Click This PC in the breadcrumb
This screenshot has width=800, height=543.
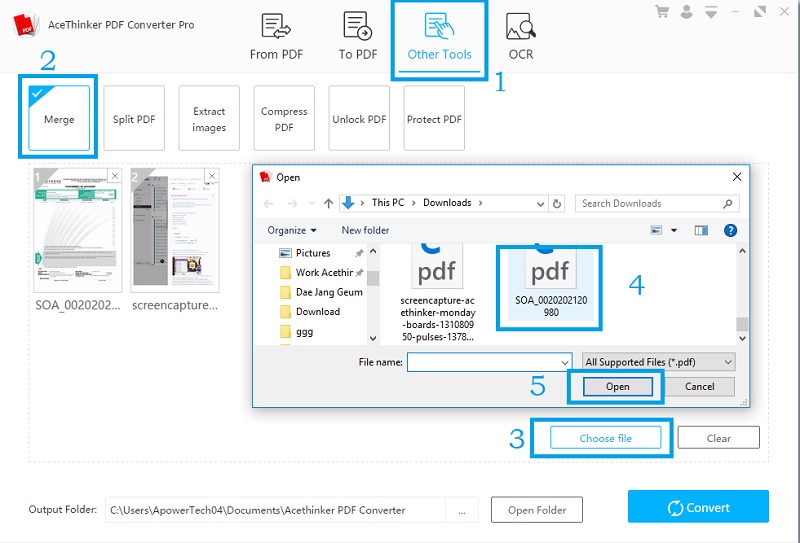tap(388, 203)
